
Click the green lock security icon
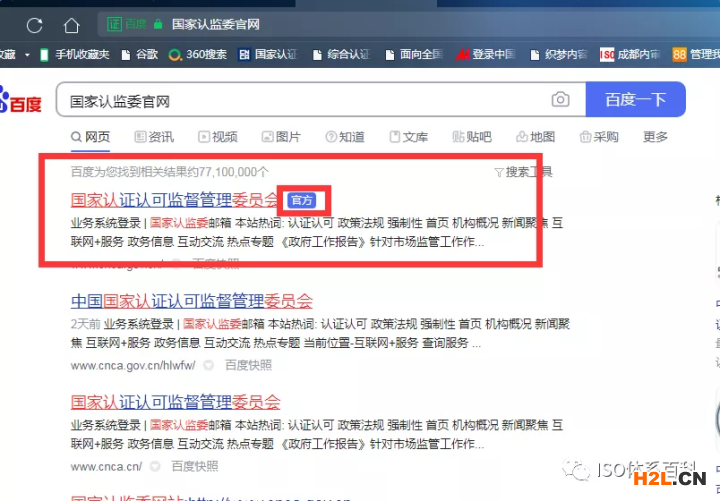pyautogui.click(x=158, y=24)
